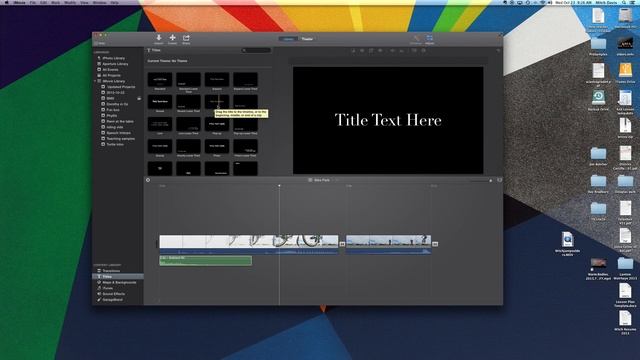This screenshot has width=640, height=360.
Task: Open the Edit menu
Action: (44, 2)
